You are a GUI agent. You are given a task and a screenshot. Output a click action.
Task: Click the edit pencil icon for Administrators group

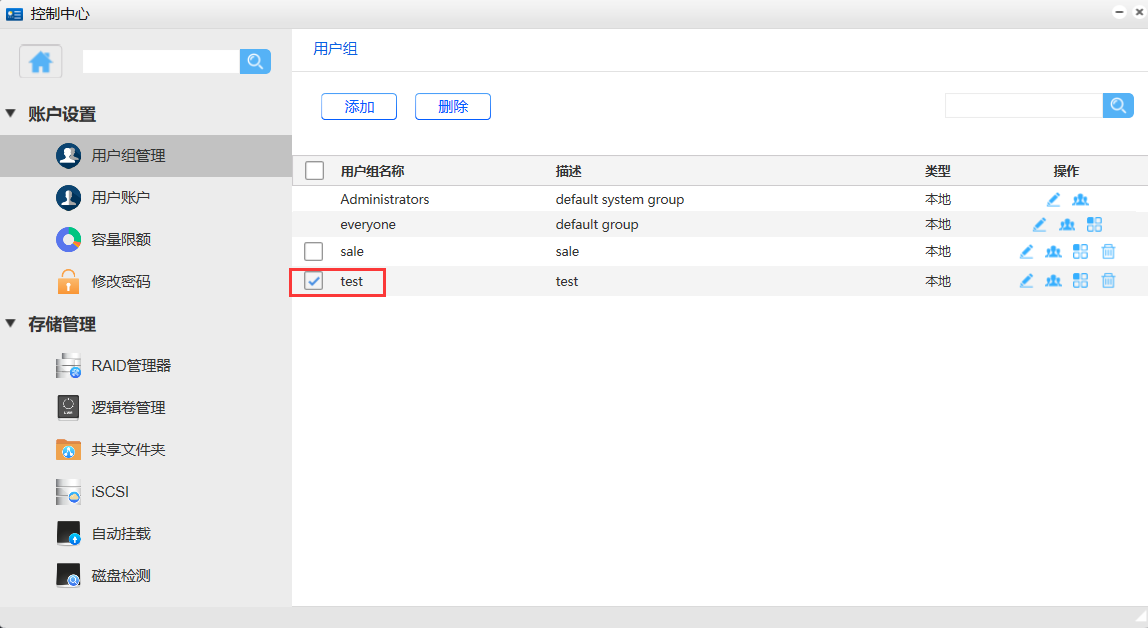click(x=1053, y=200)
